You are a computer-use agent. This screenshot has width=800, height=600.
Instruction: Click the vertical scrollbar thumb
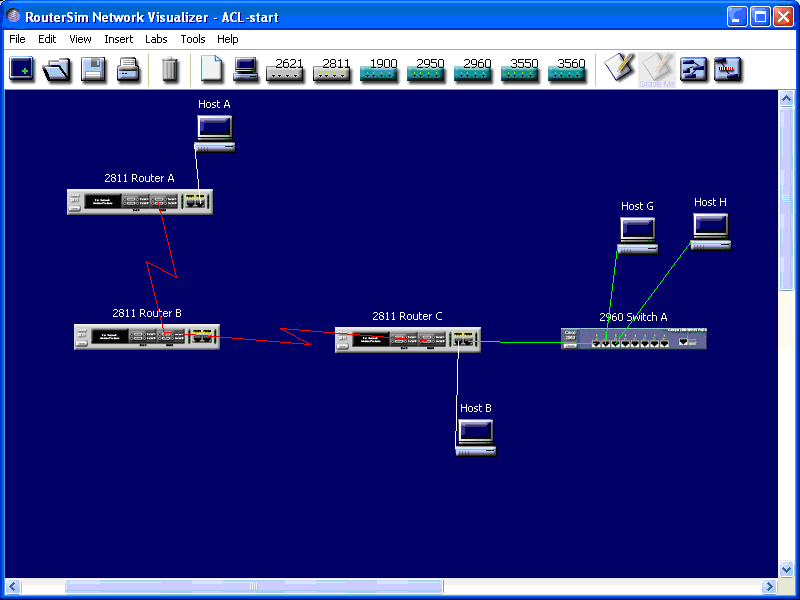click(786, 198)
